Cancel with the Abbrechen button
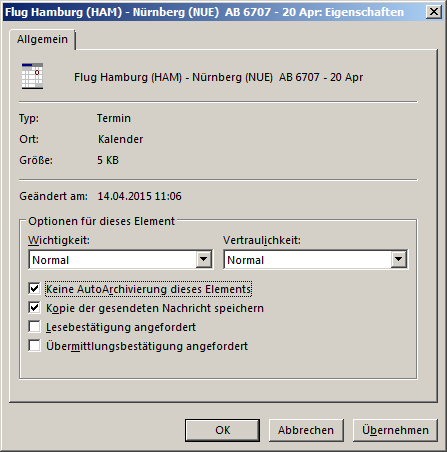This screenshot has height=452, width=447. [306, 430]
